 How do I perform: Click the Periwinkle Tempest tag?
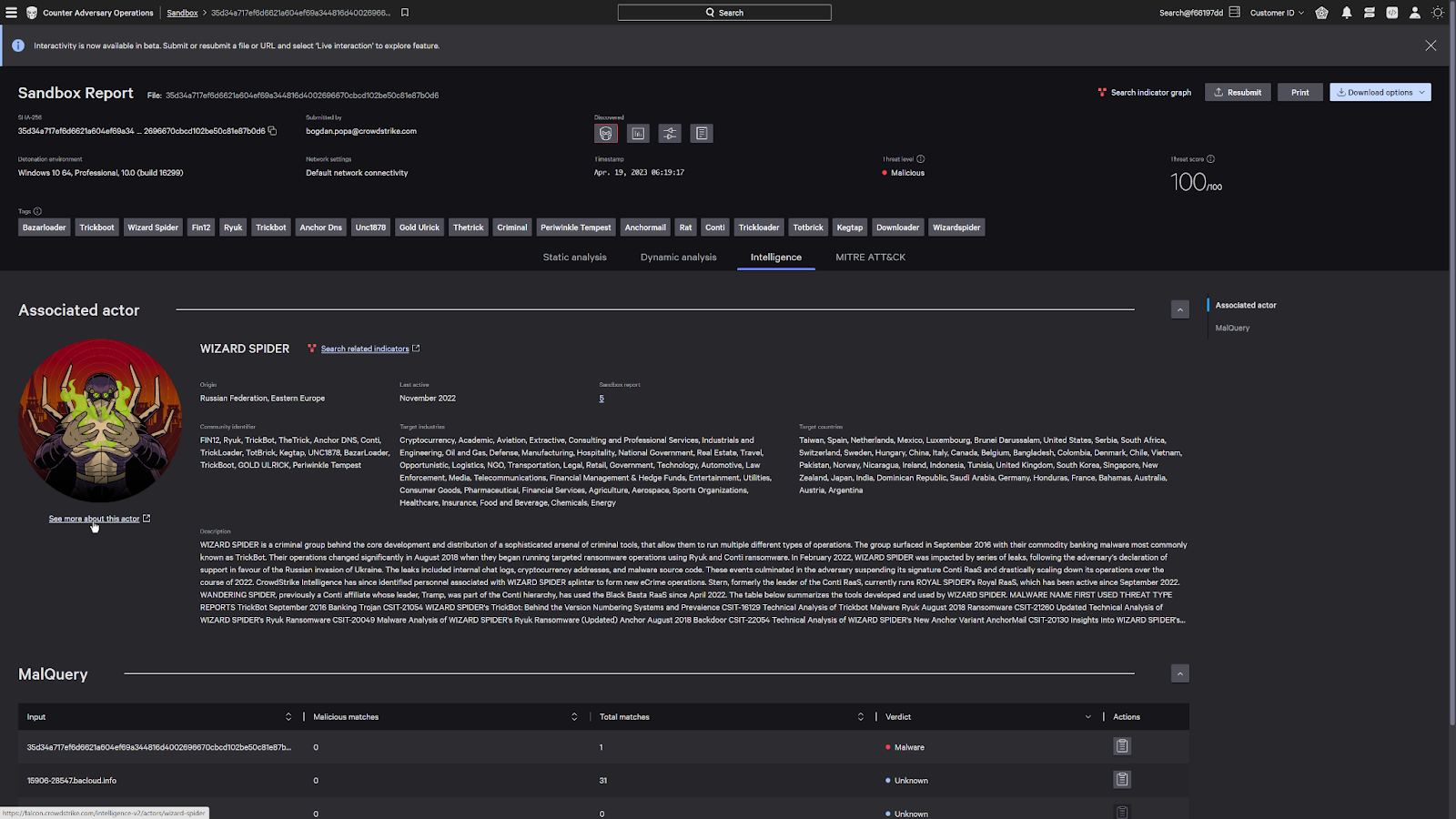(576, 227)
